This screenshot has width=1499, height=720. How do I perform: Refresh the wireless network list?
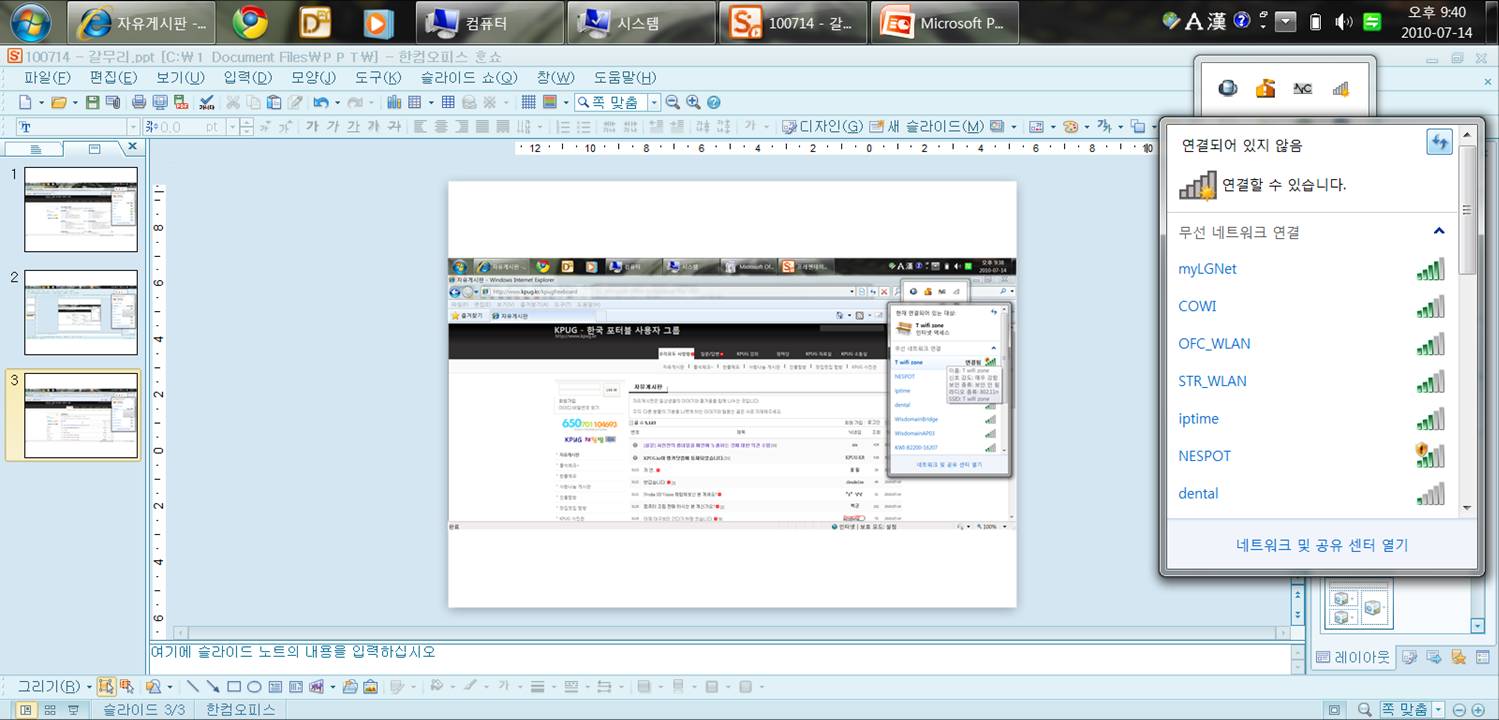(x=1439, y=143)
